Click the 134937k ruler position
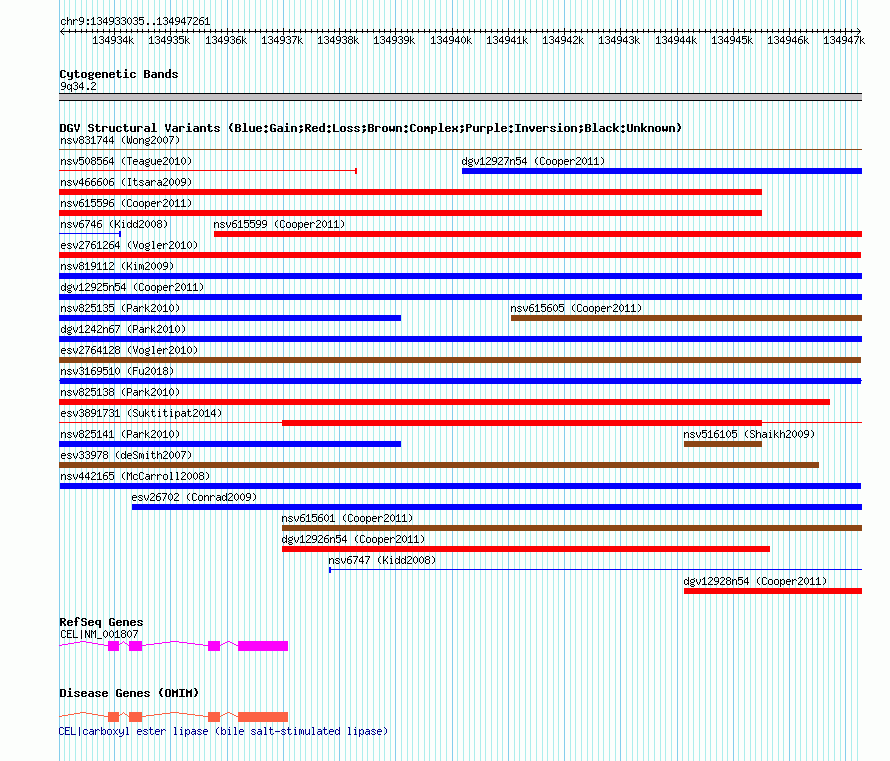The image size is (890, 761). click(282, 40)
